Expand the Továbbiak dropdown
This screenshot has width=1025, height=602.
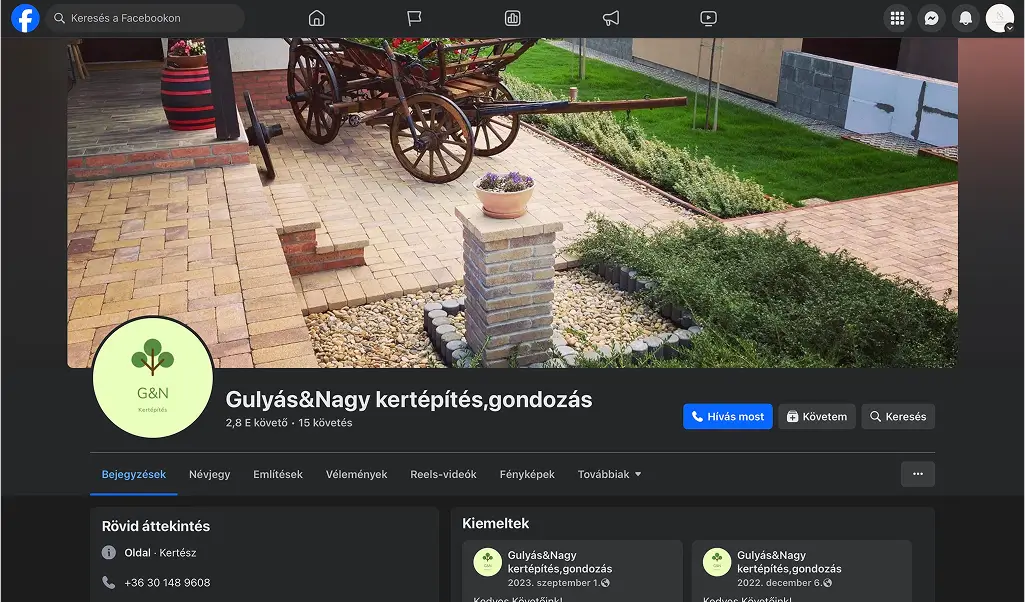609,475
